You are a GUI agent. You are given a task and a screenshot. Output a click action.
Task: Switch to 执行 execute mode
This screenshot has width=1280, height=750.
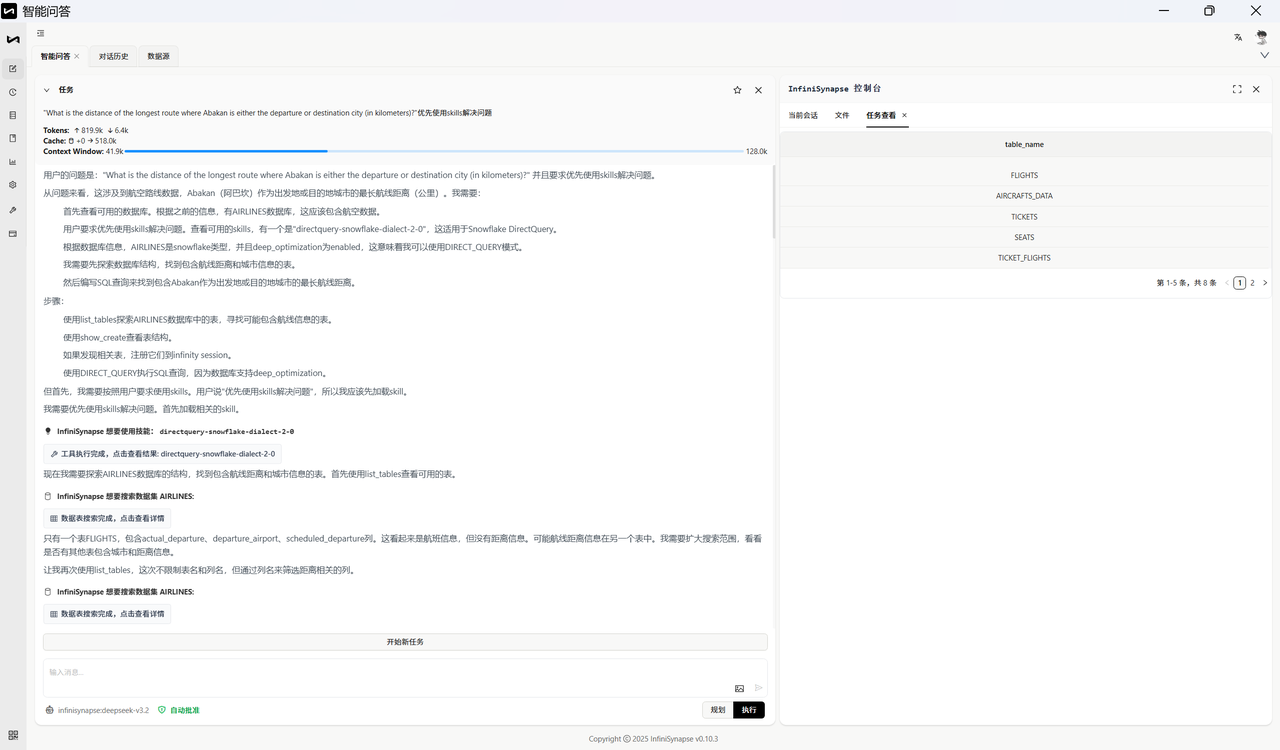coord(749,710)
